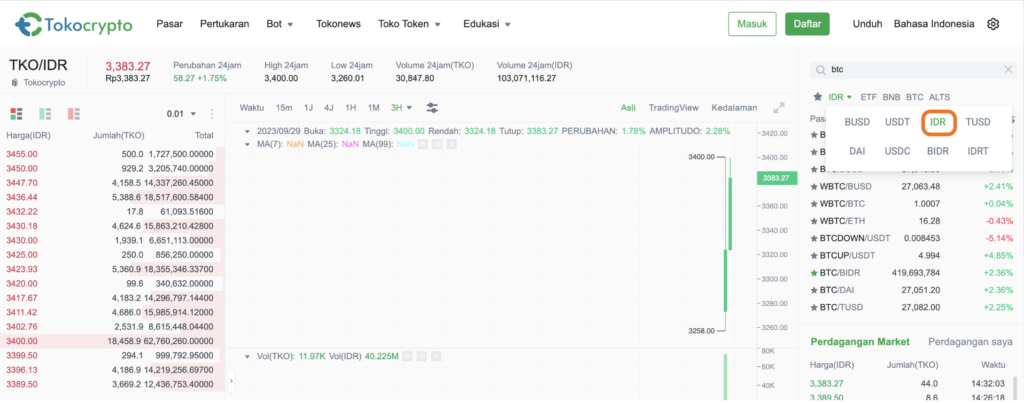Select the ALTS market filter
Viewport: 1024px width, 403px height.
coord(940,97)
